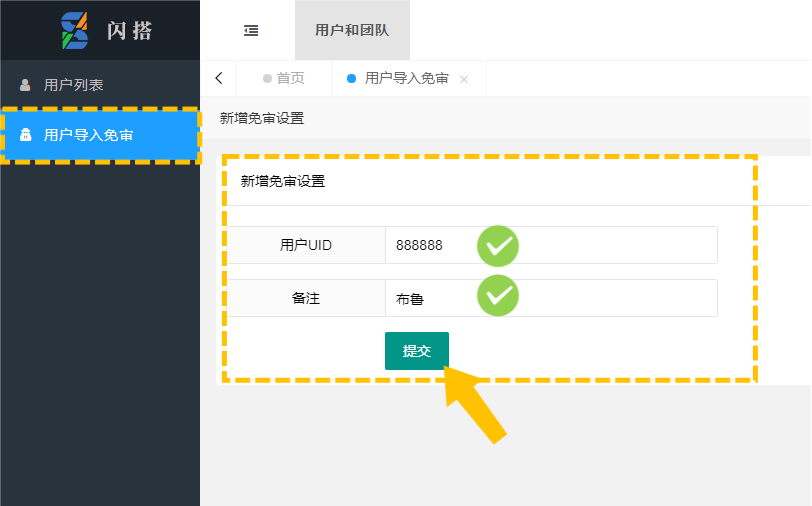Click the green checkmark next to 888888

pos(497,245)
